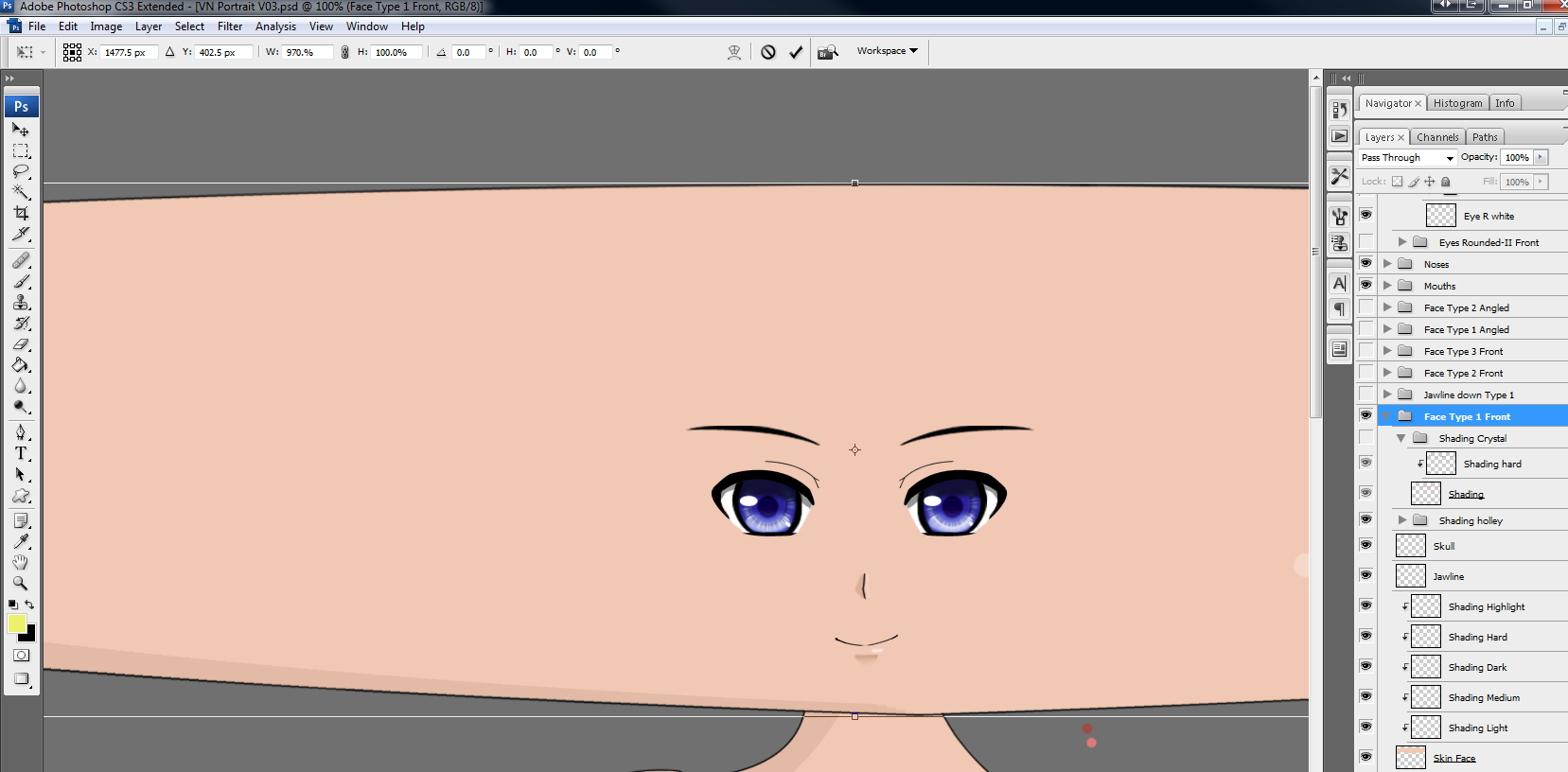This screenshot has width=1568, height=772.
Task: Hide the Noses layer group
Action: 1365,264
